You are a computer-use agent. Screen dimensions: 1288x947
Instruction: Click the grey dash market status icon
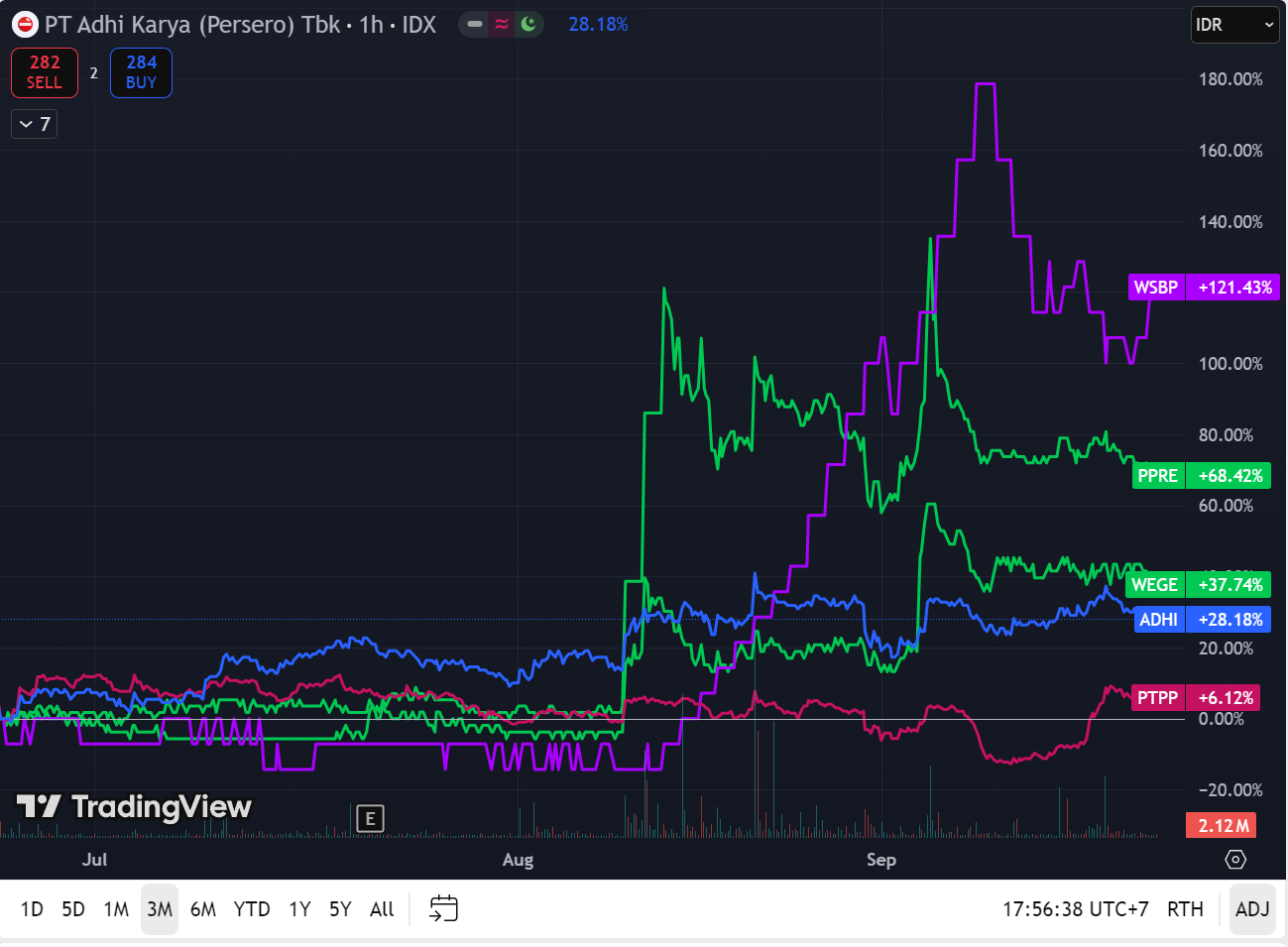point(475,24)
